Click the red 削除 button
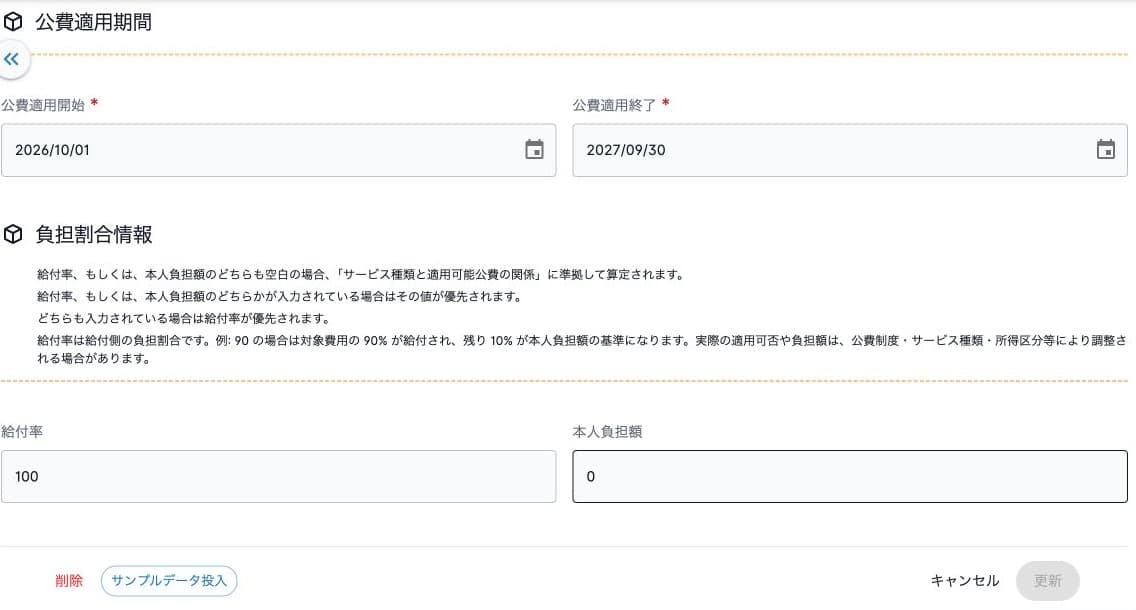1136x610 pixels. point(69,580)
